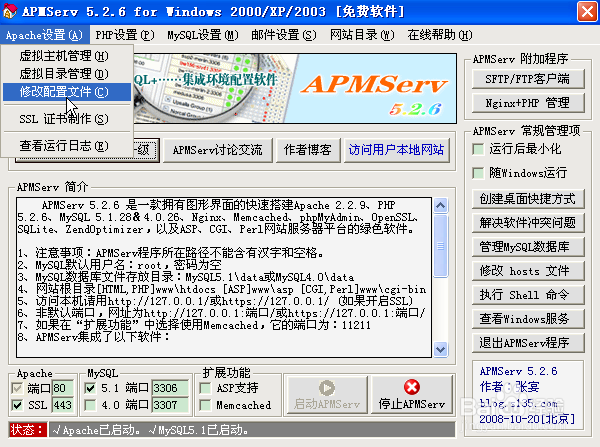This screenshot has height=447, width=600.
Task: Open the 邮件设置 menu
Action: click(284, 35)
